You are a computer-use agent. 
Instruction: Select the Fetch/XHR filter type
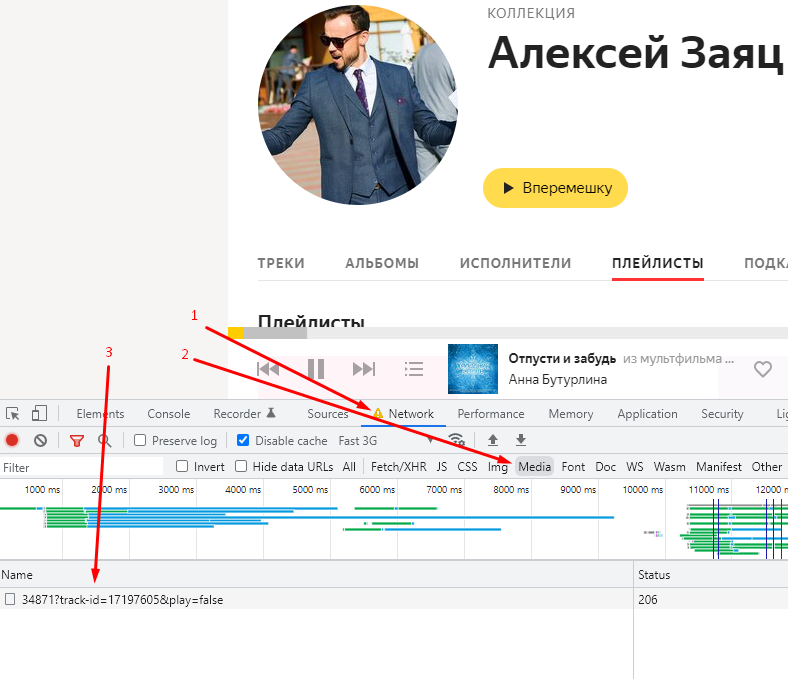(398, 467)
